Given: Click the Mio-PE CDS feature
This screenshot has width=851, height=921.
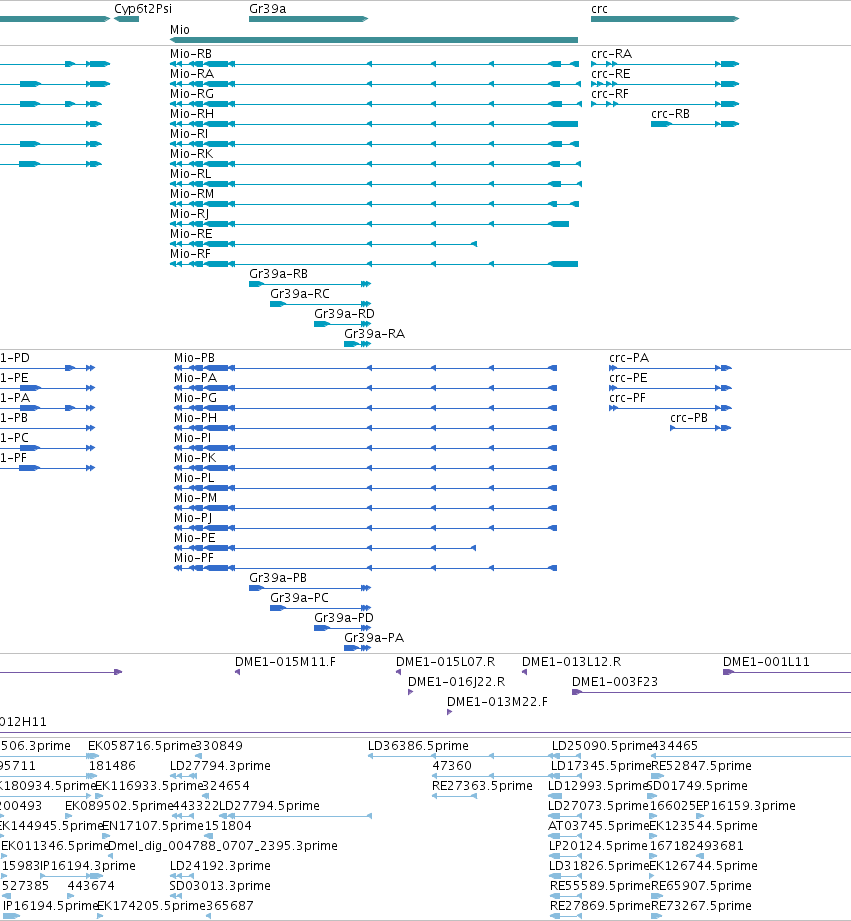Looking at the screenshot, I should click(325, 548).
